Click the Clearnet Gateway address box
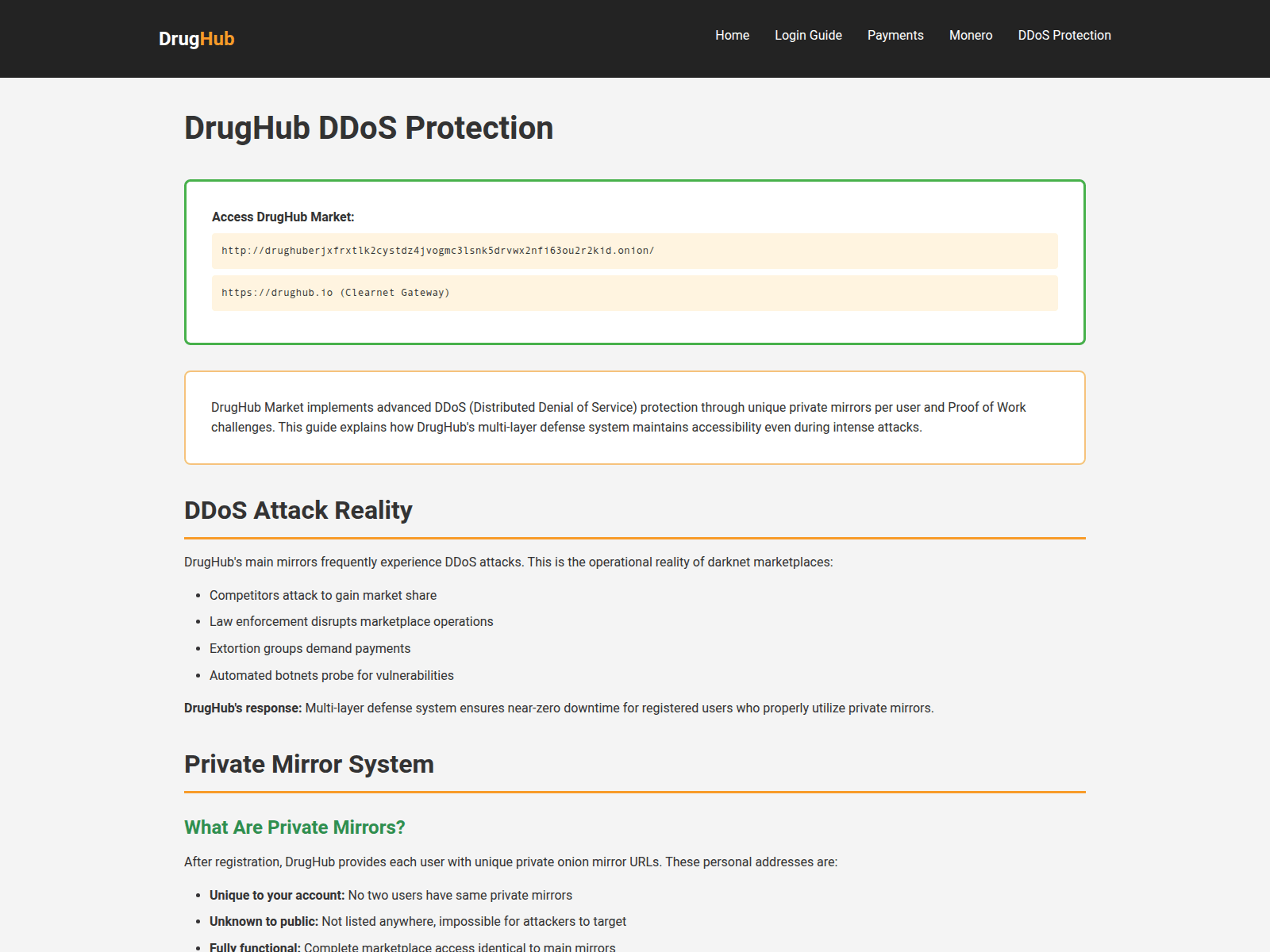The height and width of the screenshot is (952, 1270). (635, 293)
